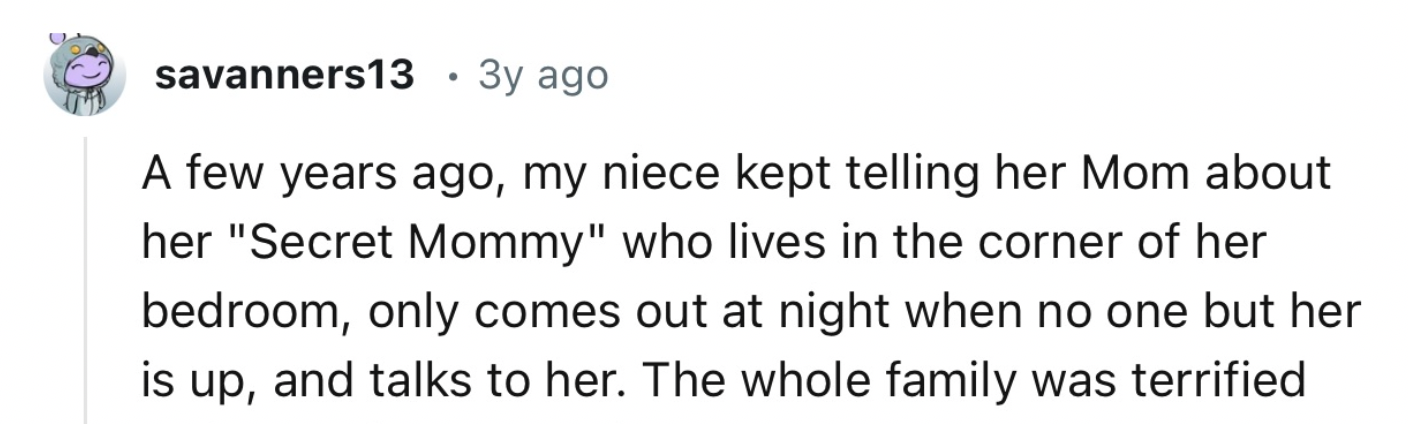1408x424 pixels.
Task: Open savanners13's avatar snoo icon
Action: (84, 76)
